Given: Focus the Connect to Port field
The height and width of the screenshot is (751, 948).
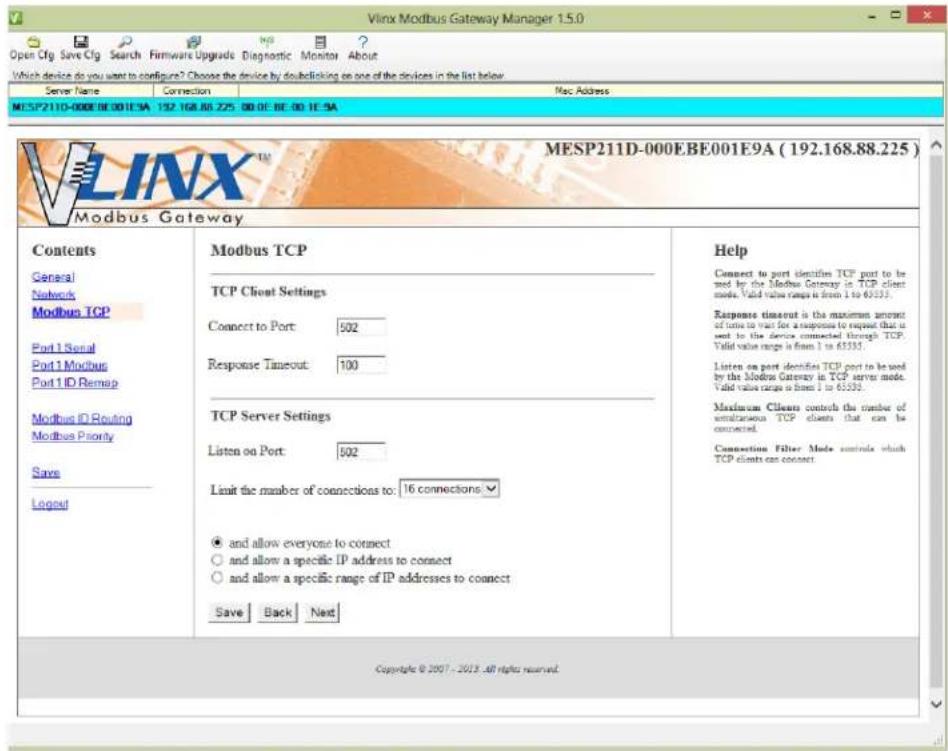Looking at the screenshot, I should click(361, 327).
